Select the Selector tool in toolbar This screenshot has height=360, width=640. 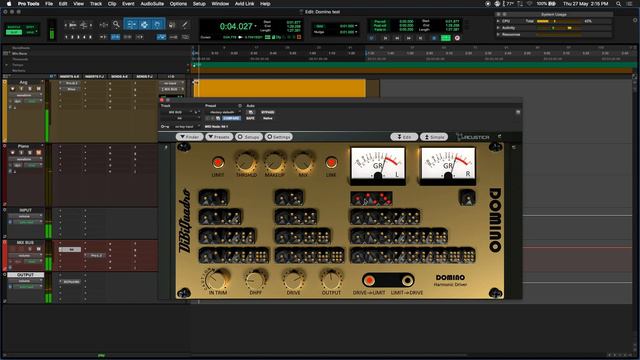coord(144,25)
